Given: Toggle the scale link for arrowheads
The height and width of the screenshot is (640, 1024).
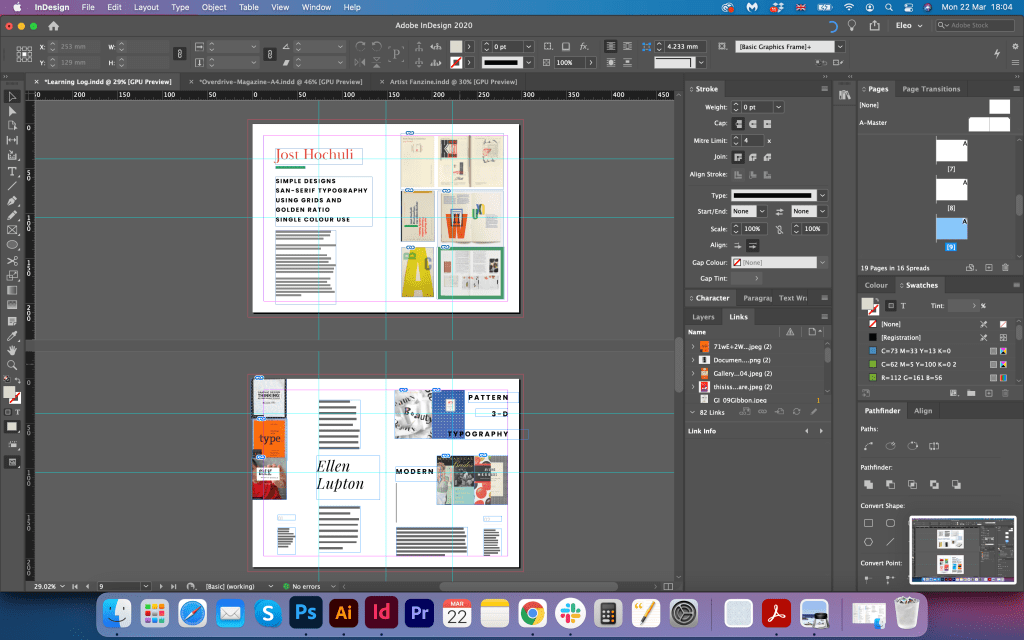Looking at the screenshot, I should (779, 229).
